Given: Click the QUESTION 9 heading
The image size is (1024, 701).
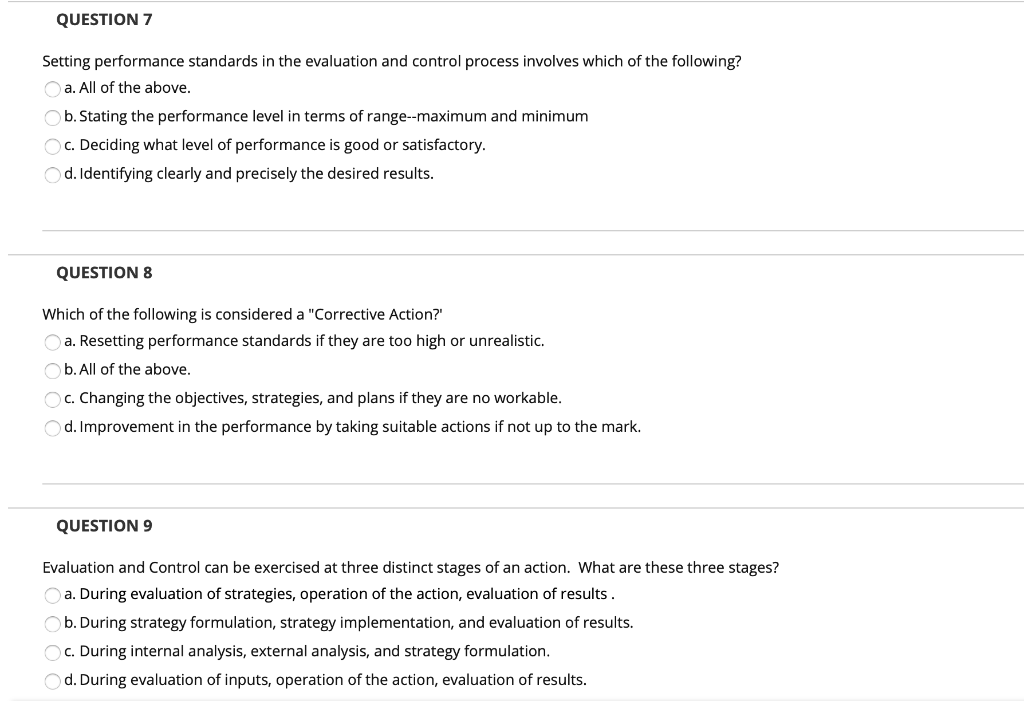Looking at the screenshot, I should pyautogui.click(x=105, y=525).
